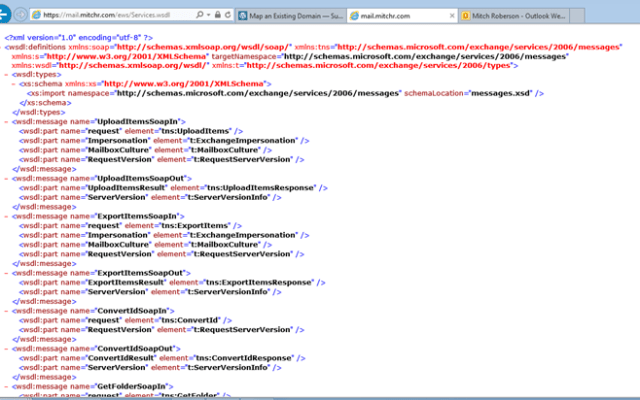
Task: Collapse the ConvertIdSoapIn message node
Action: [7, 310]
